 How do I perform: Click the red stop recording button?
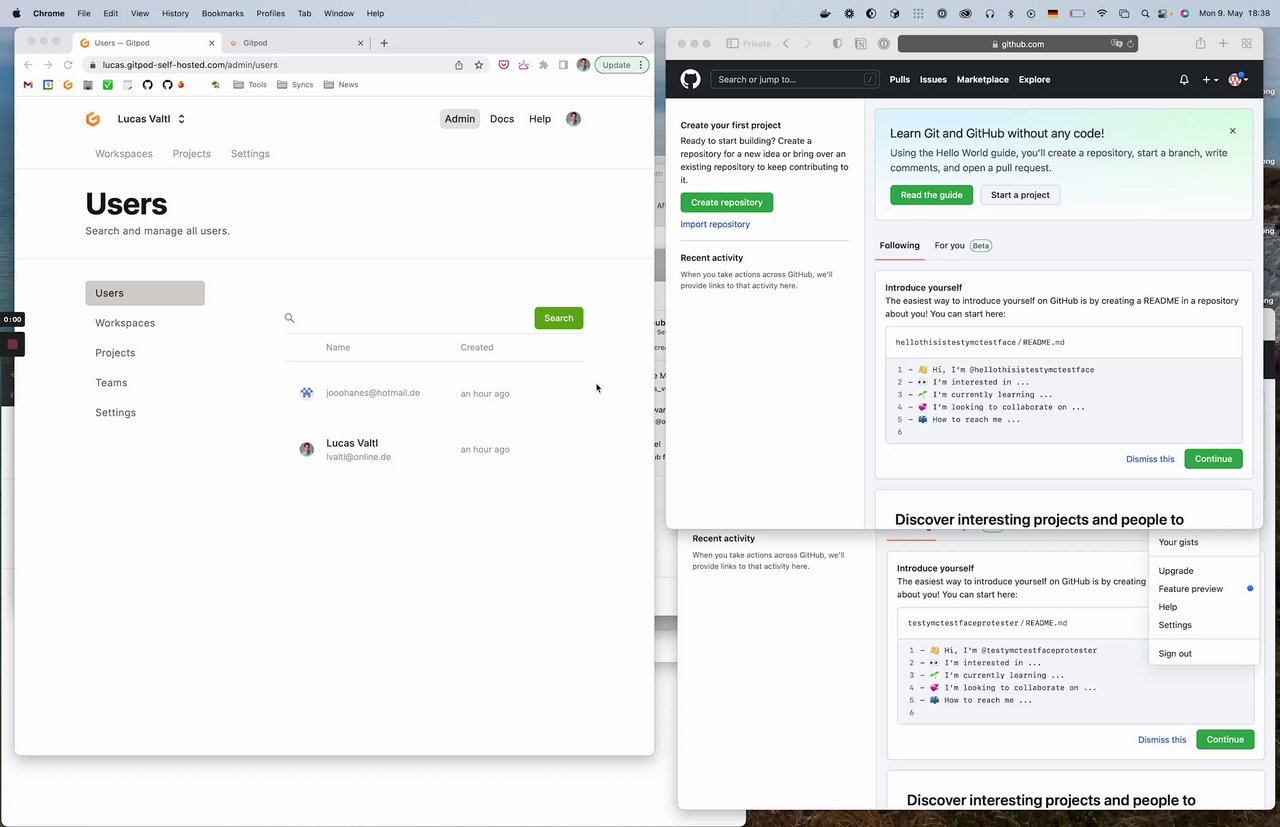pyautogui.click(x=12, y=344)
